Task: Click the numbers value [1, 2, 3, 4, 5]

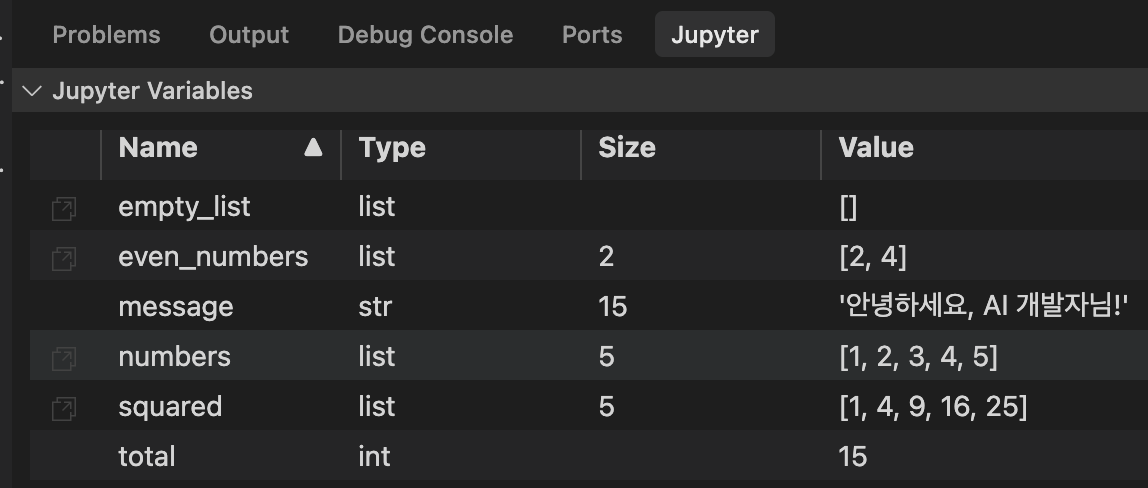Action: coord(918,356)
